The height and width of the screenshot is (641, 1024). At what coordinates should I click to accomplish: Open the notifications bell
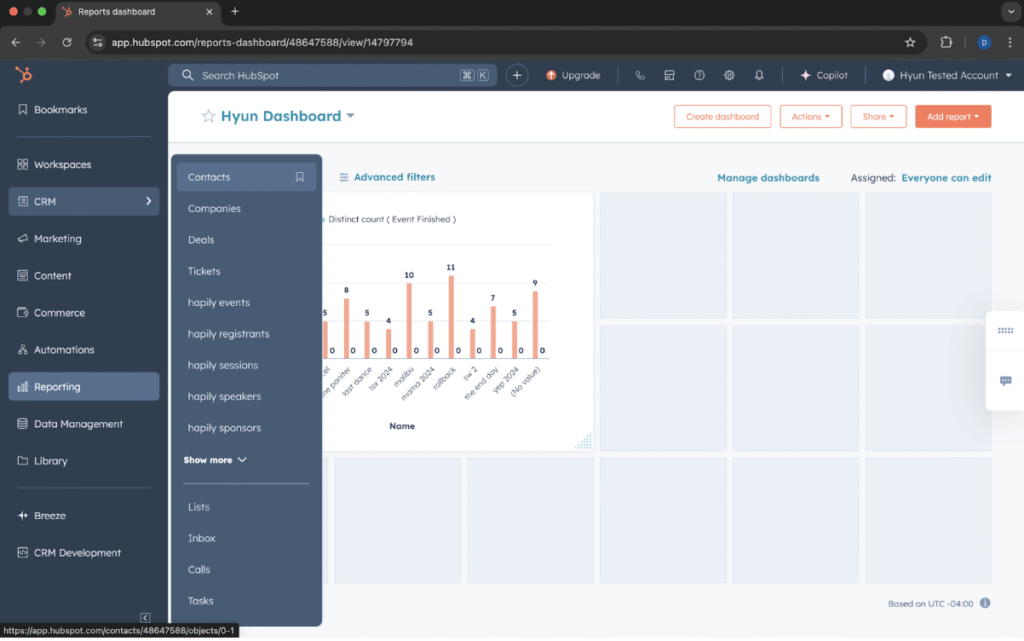tap(759, 75)
